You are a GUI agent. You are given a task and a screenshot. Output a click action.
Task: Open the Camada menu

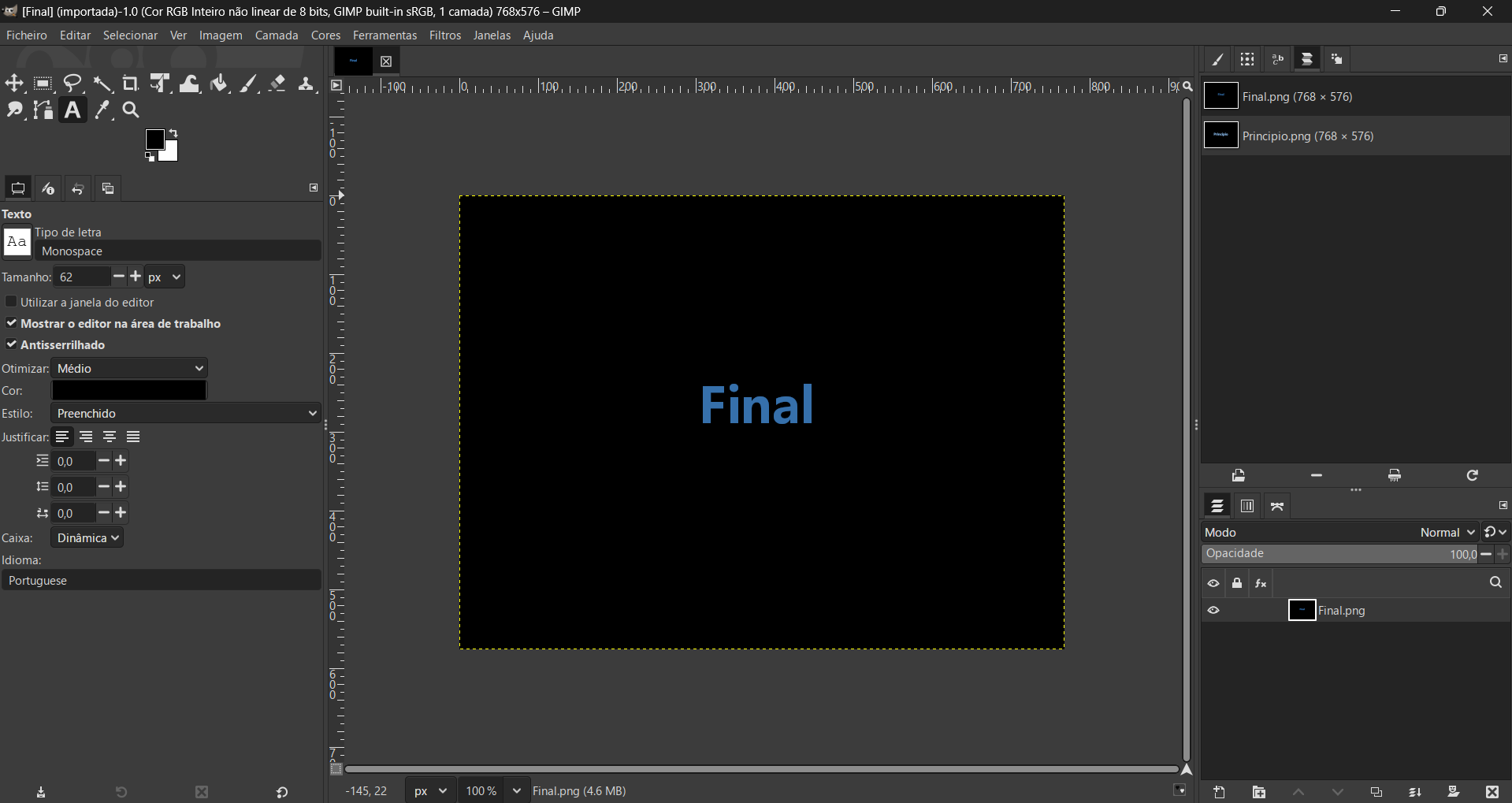[x=277, y=35]
